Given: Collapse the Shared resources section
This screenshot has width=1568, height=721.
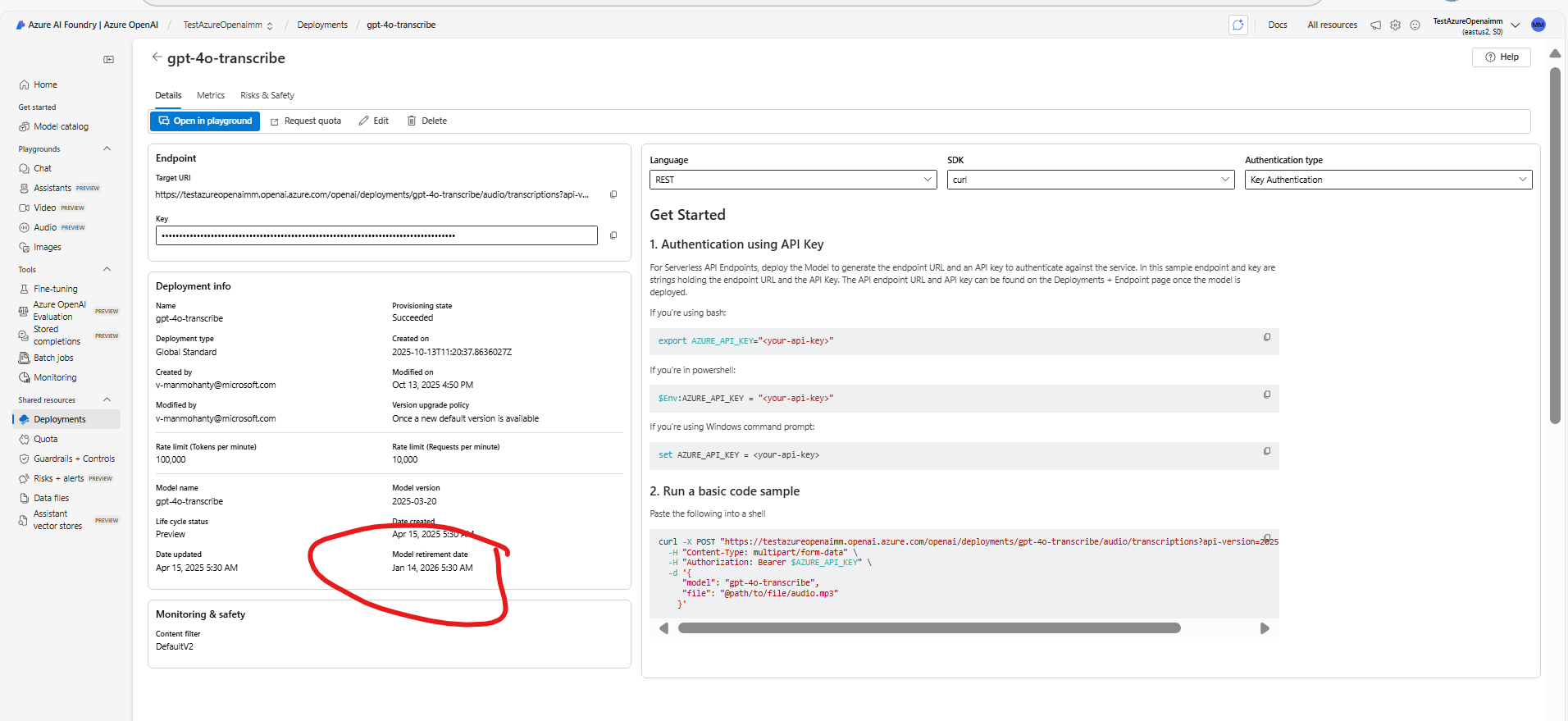Looking at the screenshot, I should click(x=107, y=399).
